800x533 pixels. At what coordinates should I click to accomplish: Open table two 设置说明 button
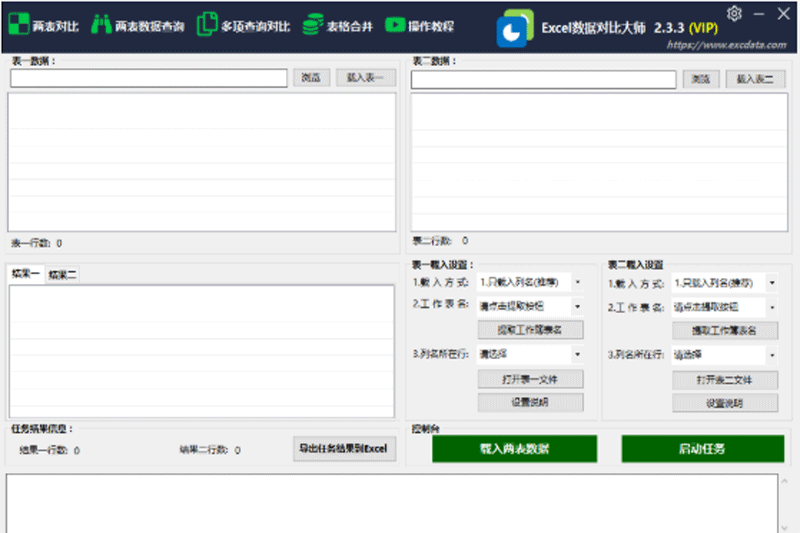click(724, 403)
